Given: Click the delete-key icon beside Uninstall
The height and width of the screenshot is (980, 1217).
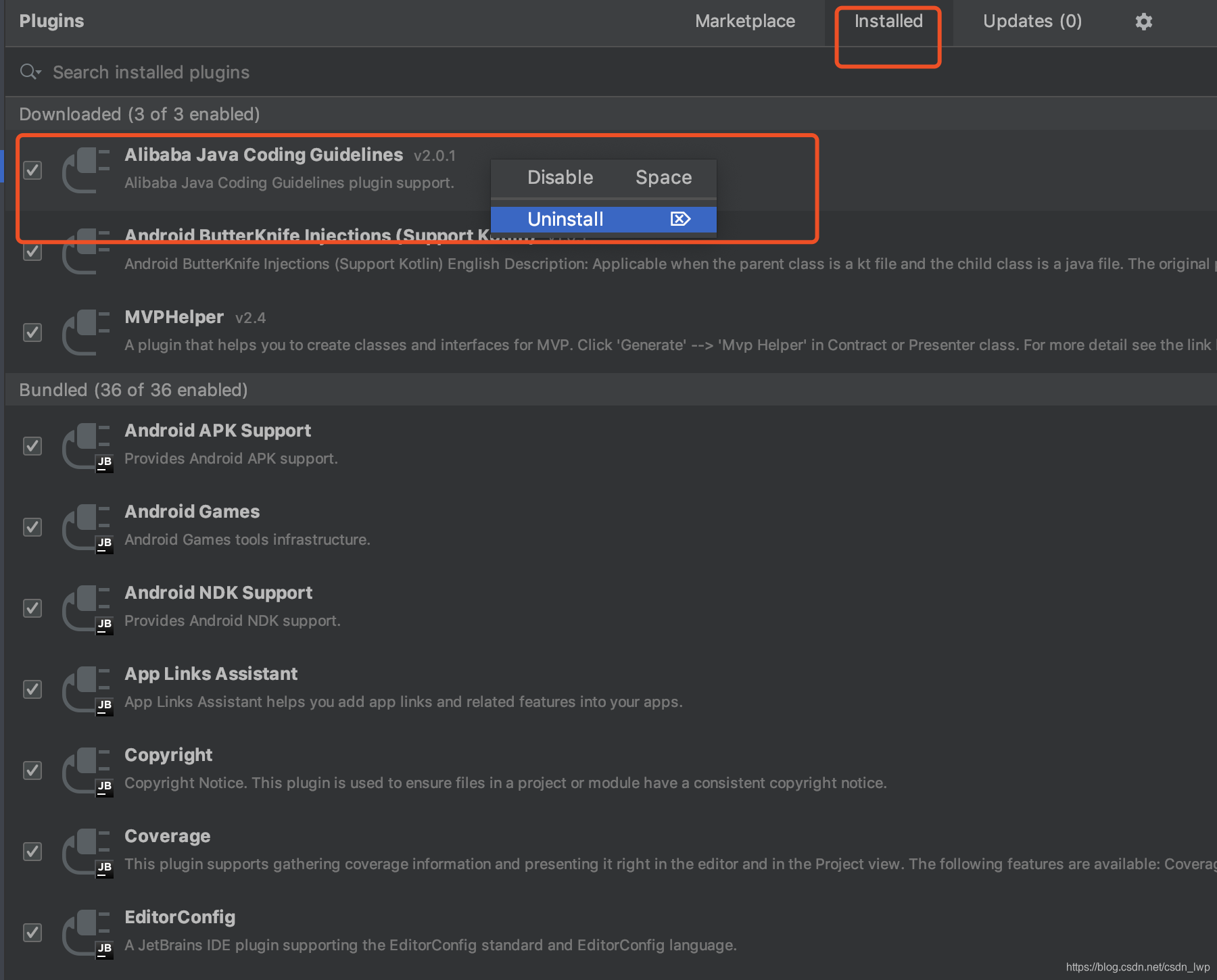Looking at the screenshot, I should tap(680, 219).
